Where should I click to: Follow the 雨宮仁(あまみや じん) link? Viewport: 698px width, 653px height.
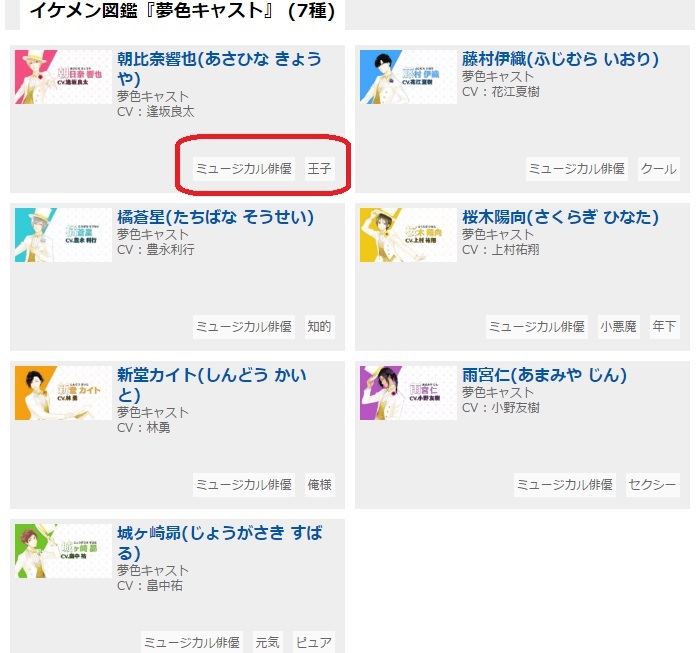(544, 375)
